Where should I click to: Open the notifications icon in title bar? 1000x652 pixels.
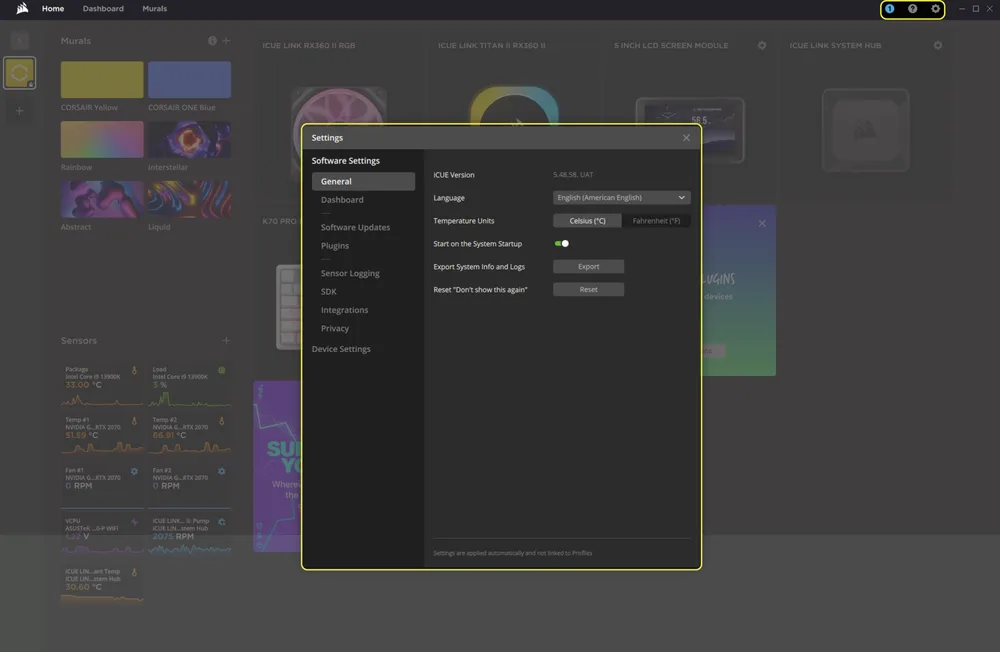click(x=890, y=9)
